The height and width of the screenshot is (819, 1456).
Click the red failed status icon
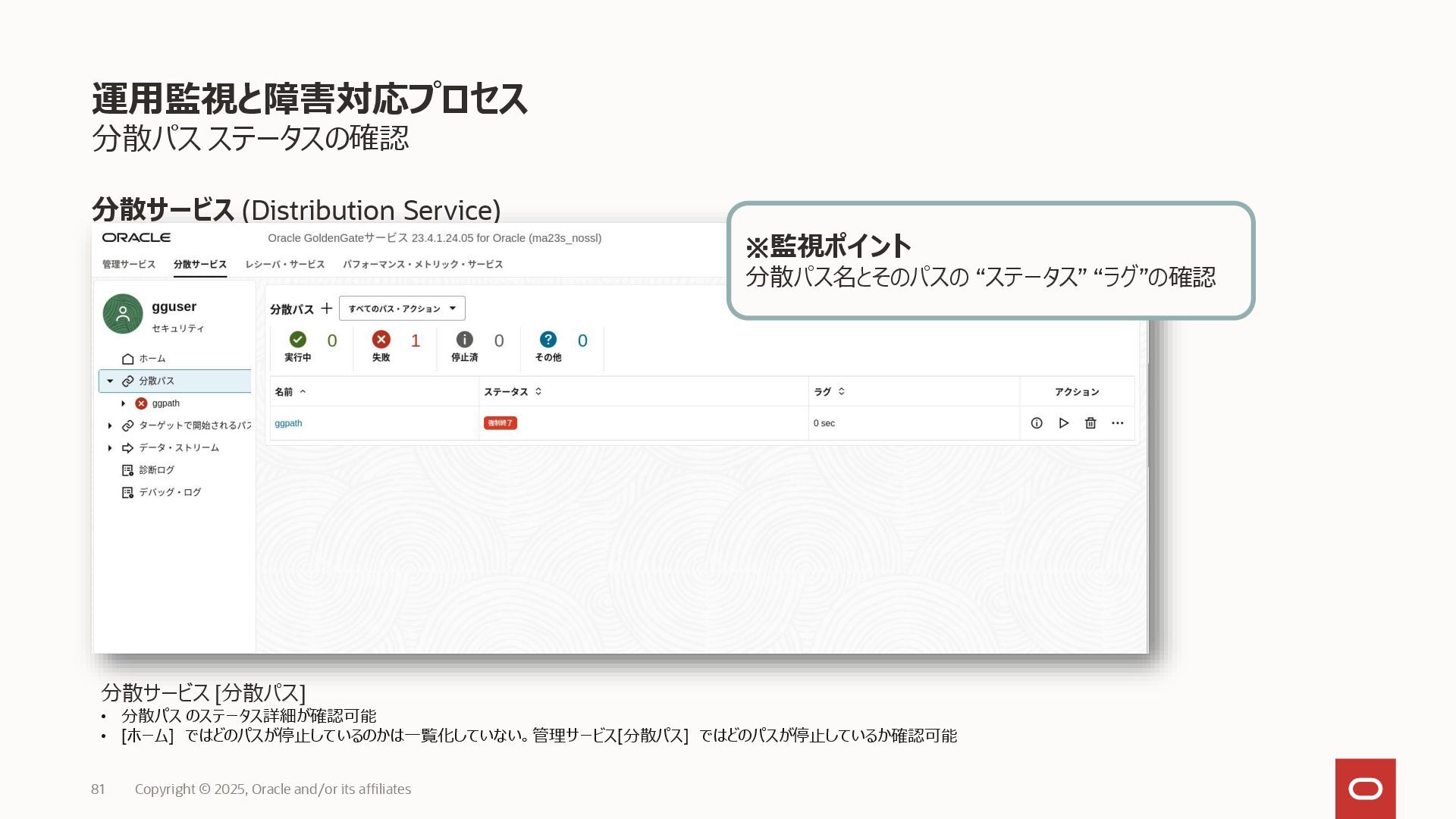click(381, 340)
